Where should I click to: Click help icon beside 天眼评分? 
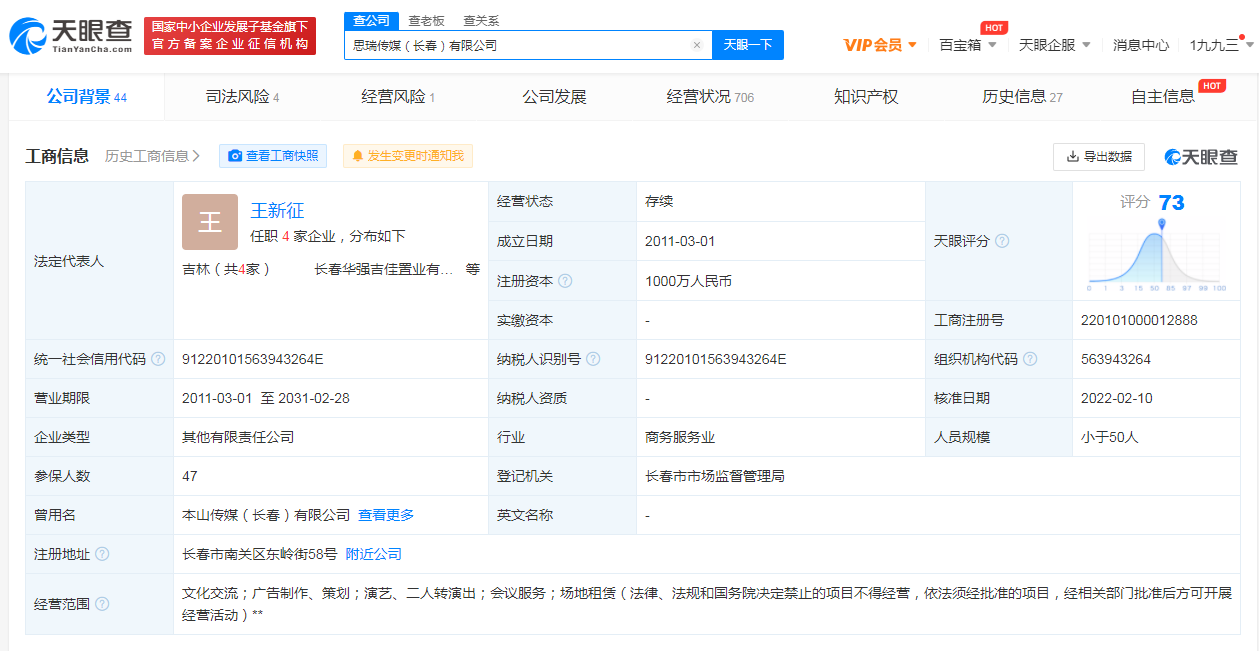1002,241
